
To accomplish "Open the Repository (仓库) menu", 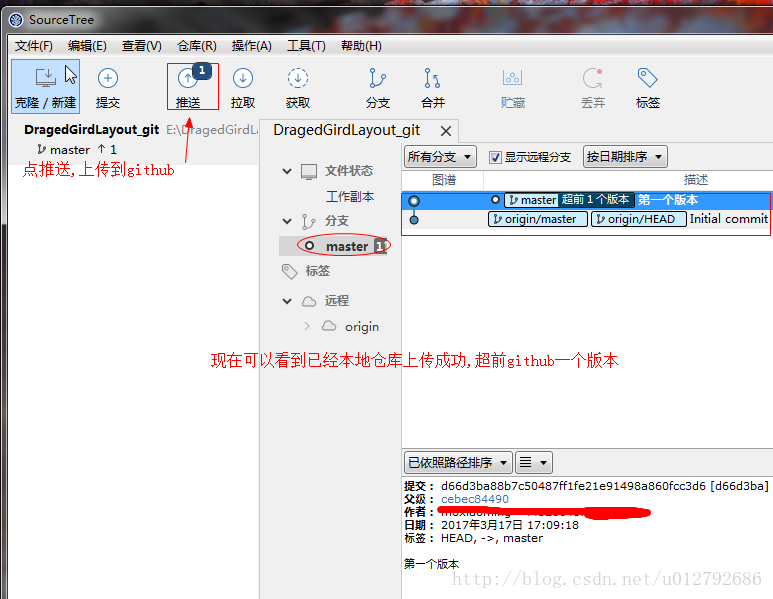I will (196, 46).
